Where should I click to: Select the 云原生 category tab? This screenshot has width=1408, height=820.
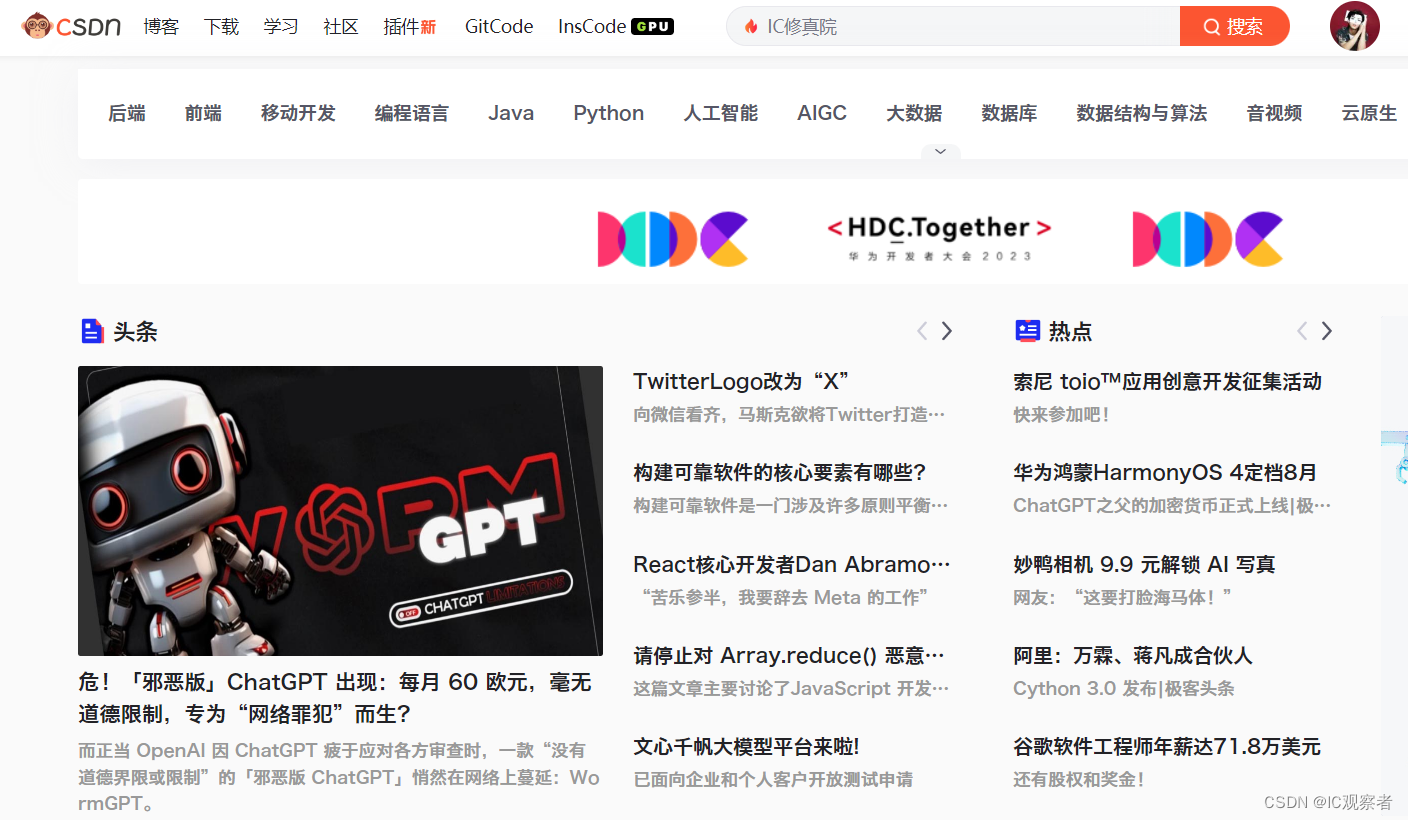click(x=1369, y=113)
